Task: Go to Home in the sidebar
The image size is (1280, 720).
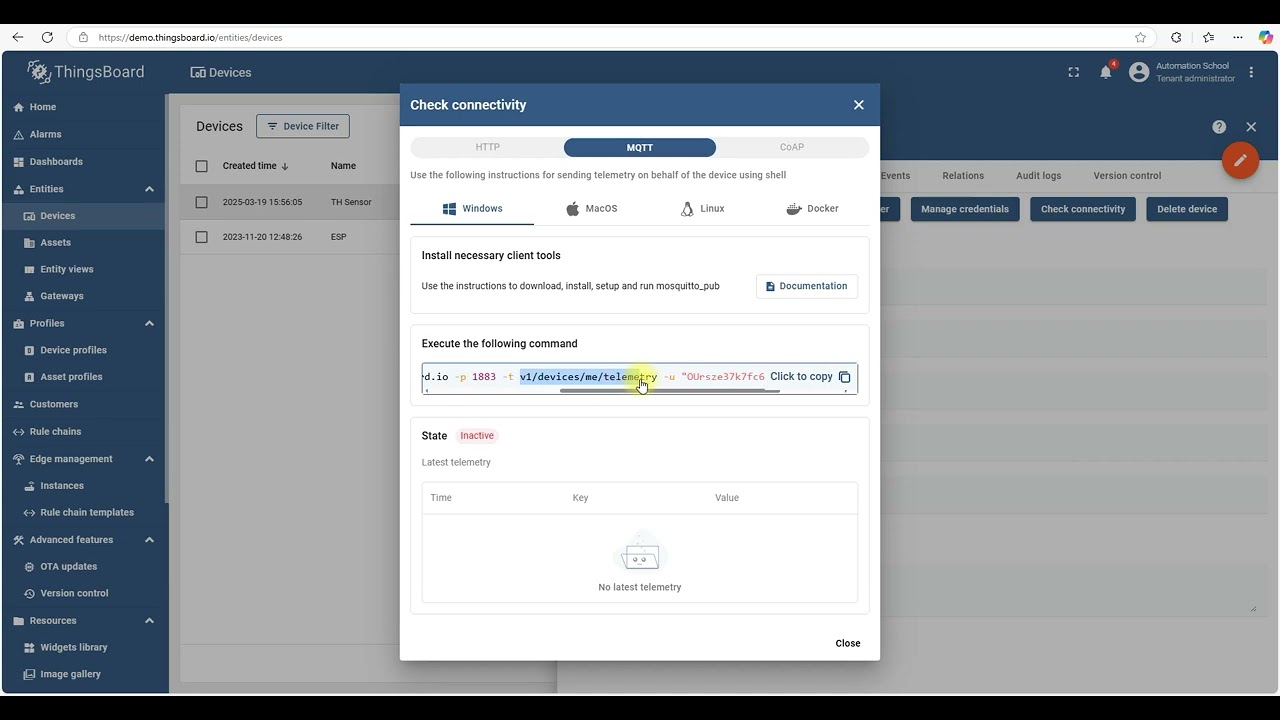Action: point(84,107)
